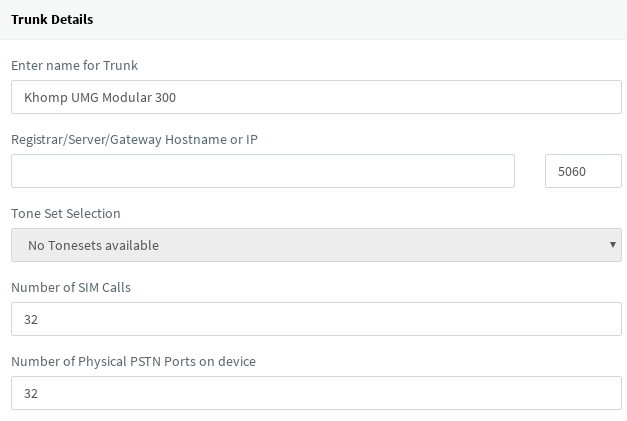This screenshot has width=627, height=421.
Task: Open the Tone Set Selection dropdown
Action: [x=316, y=245]
